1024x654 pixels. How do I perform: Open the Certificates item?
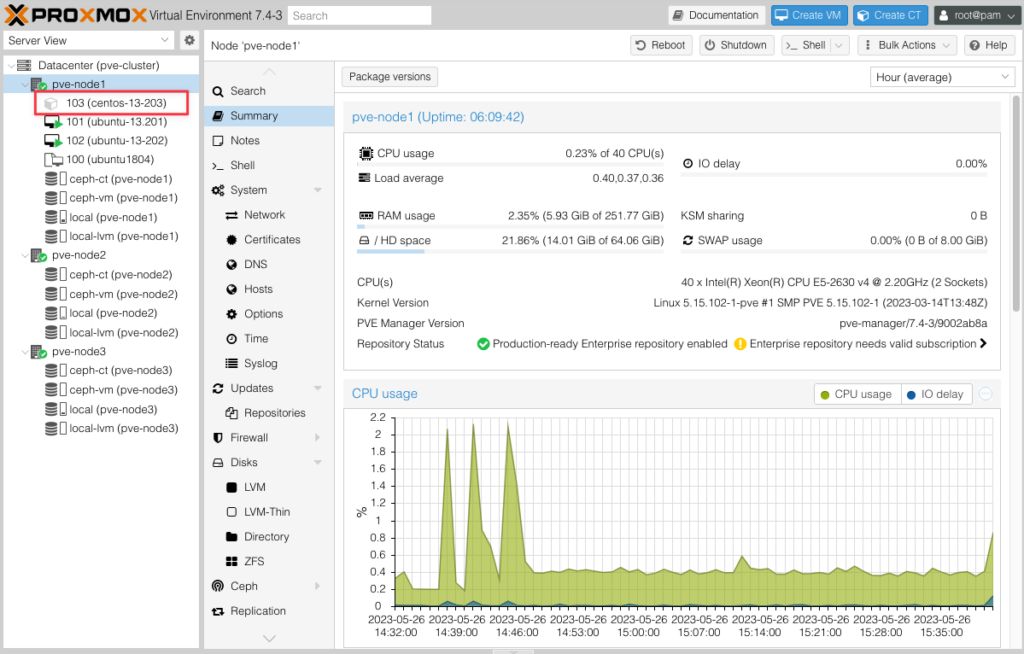tap(268, 240)
